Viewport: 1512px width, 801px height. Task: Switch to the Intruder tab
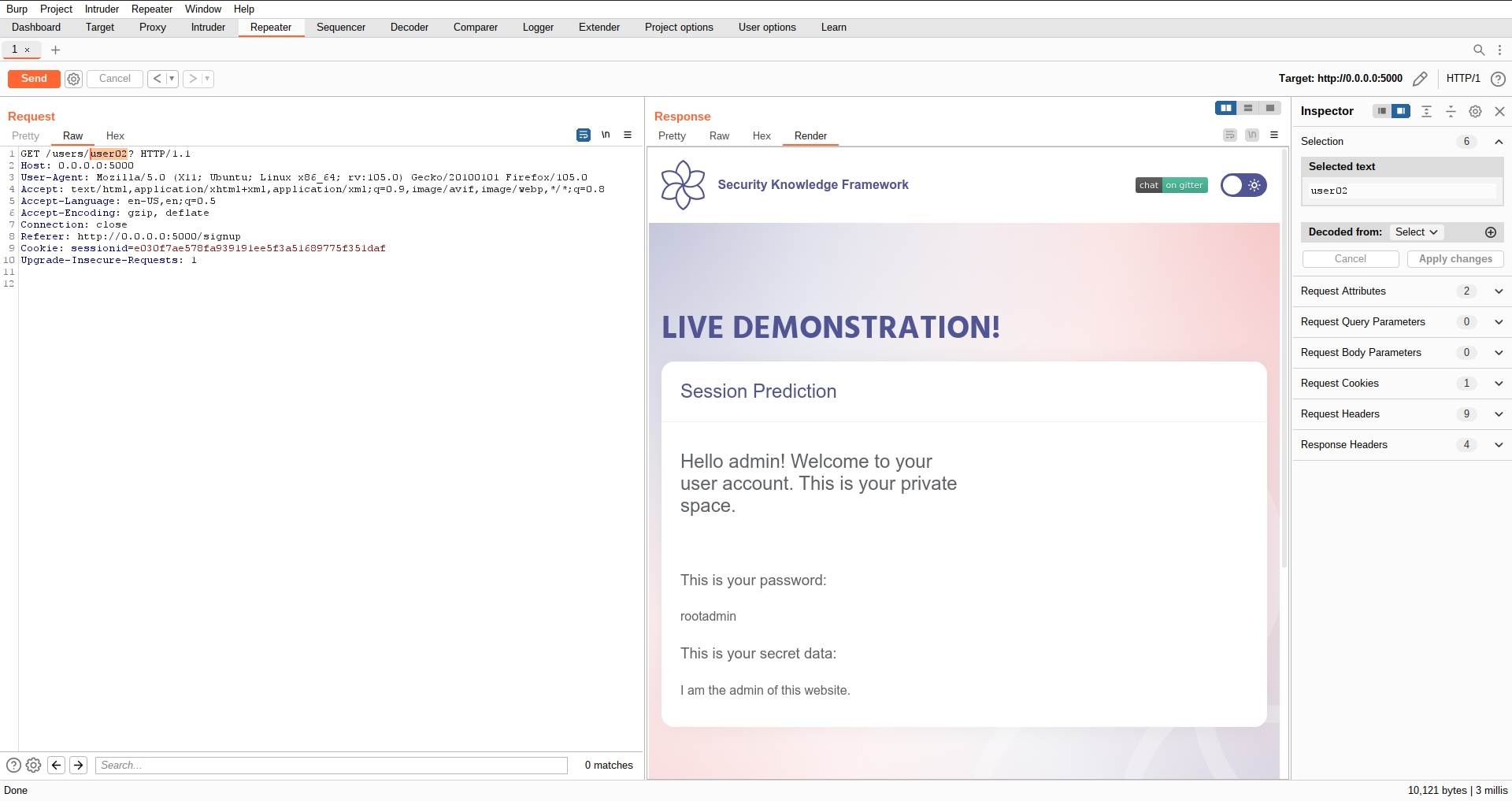[x=208, y=28]
